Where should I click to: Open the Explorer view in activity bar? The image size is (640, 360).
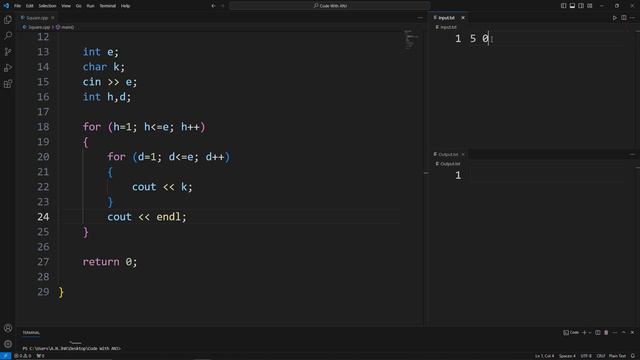tap(8, 20)
